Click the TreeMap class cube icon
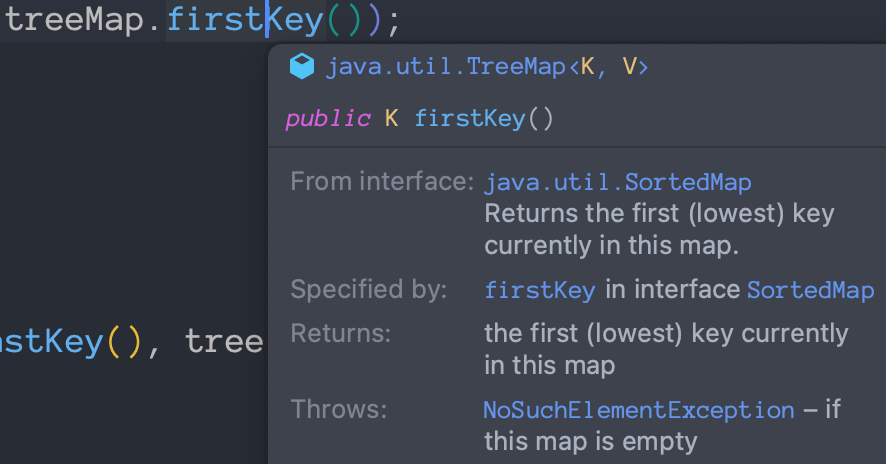 coord(302,66)
